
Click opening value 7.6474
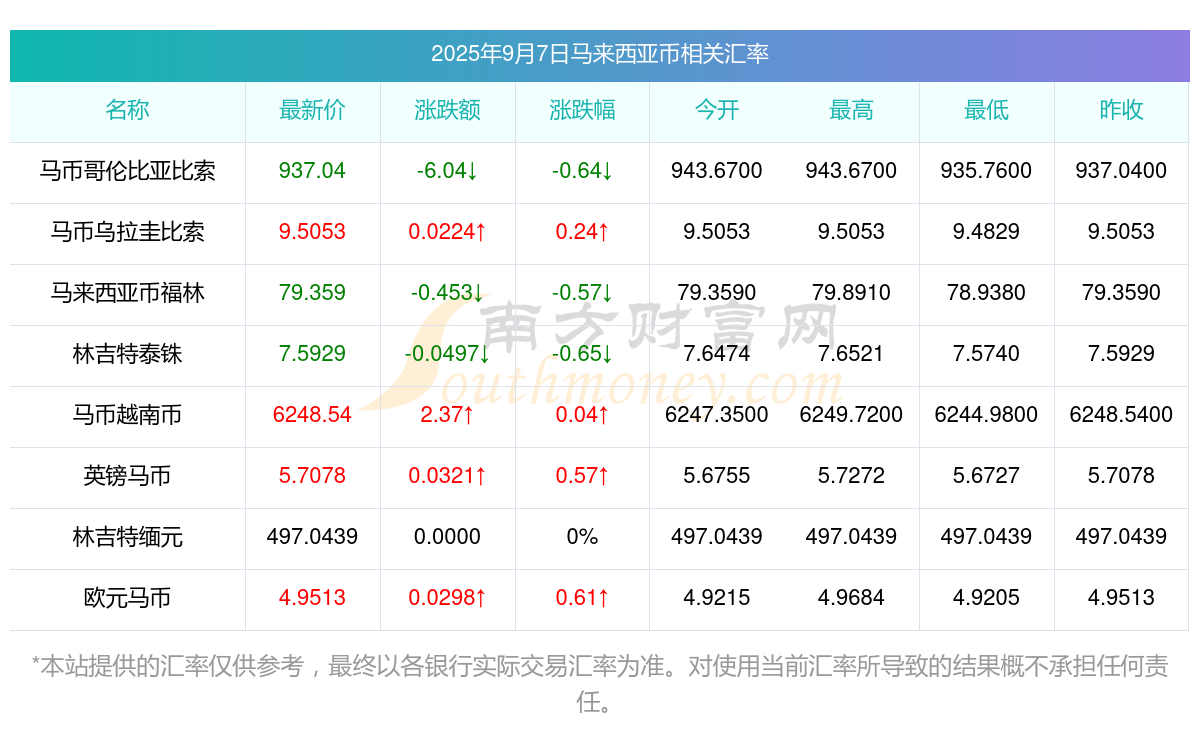[x=717, y=354]
